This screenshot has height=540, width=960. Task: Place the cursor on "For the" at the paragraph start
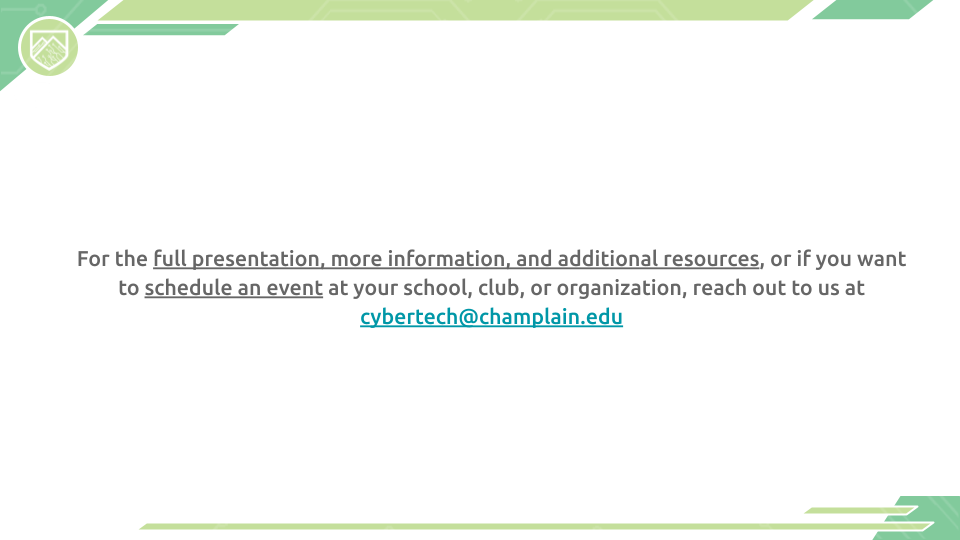pos(112,259)
